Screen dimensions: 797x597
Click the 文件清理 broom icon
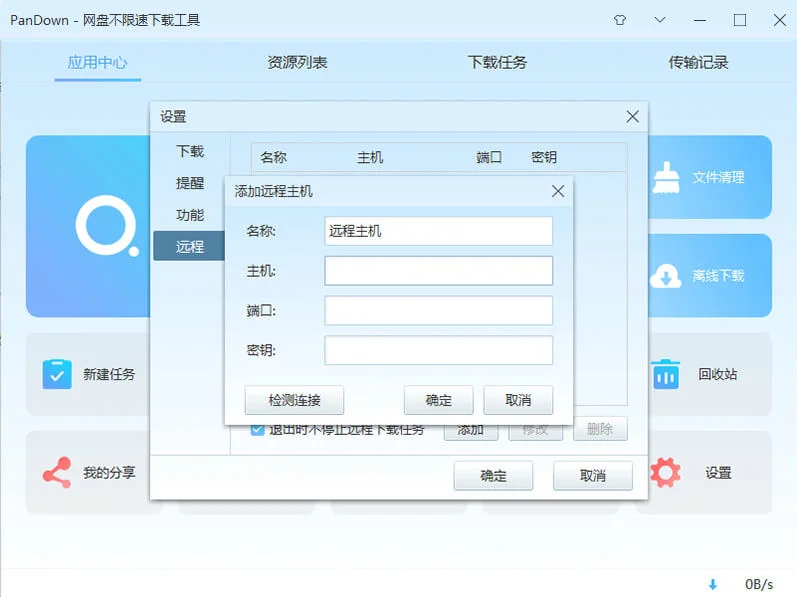pos(666,177)
